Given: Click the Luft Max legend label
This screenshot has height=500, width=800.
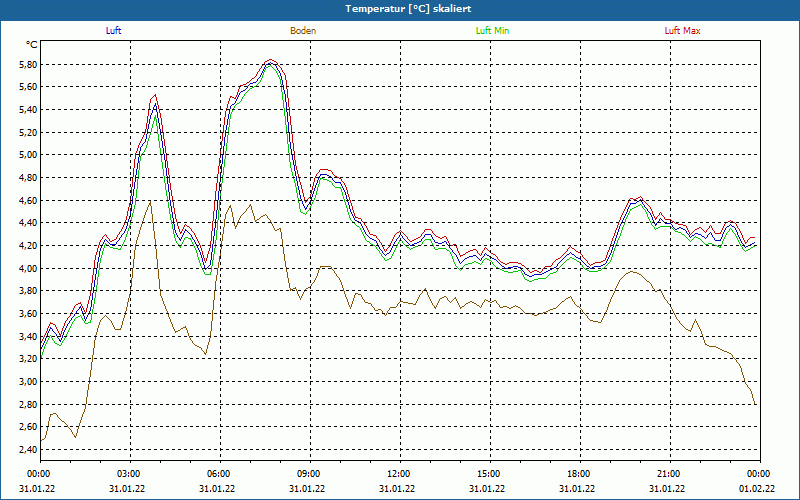Looking at the screenshot, I should [682, 31].
